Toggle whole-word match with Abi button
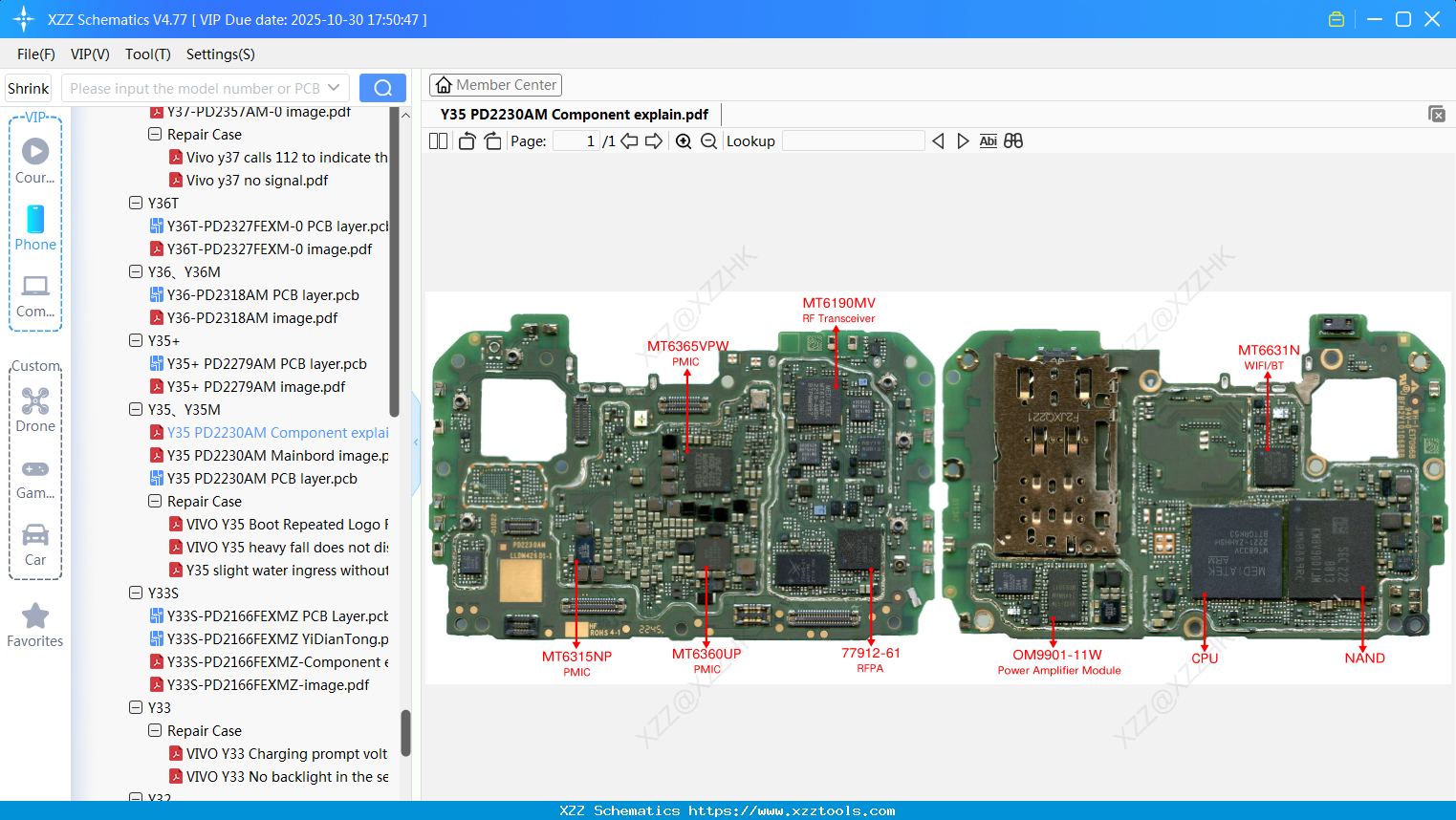Viewport: 1456px width, 820px height. click(x=988, y=140)
